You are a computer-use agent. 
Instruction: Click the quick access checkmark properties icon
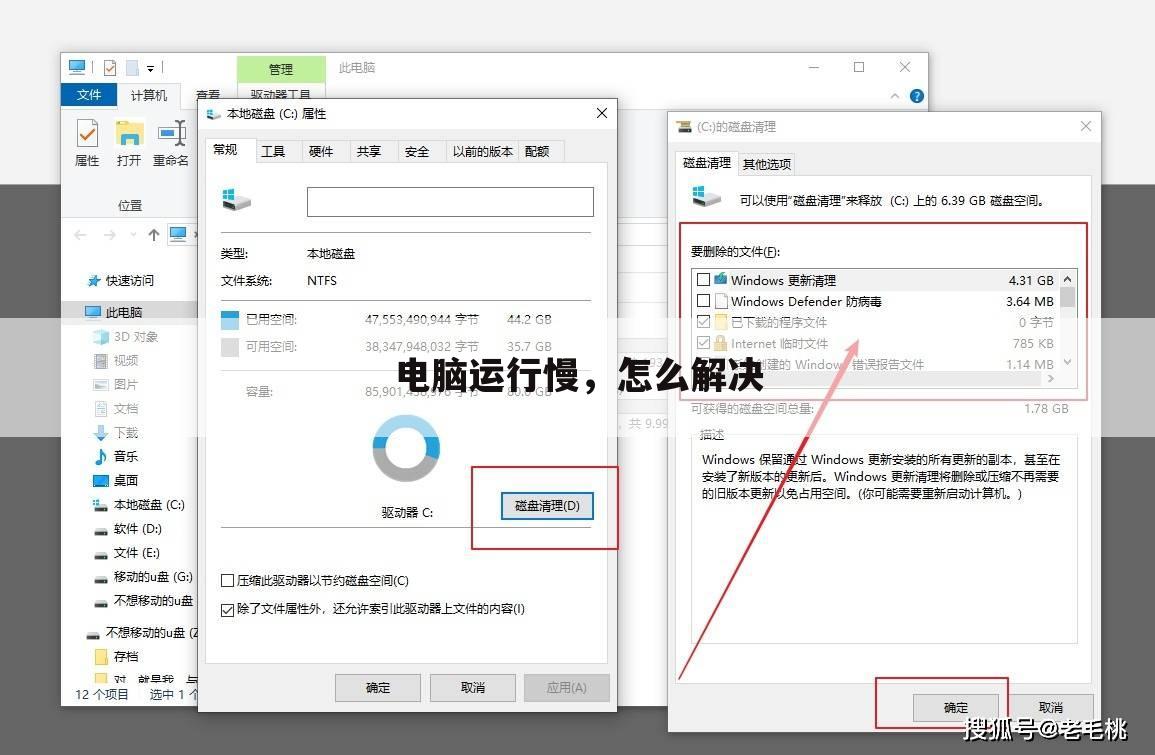(110, 68)
